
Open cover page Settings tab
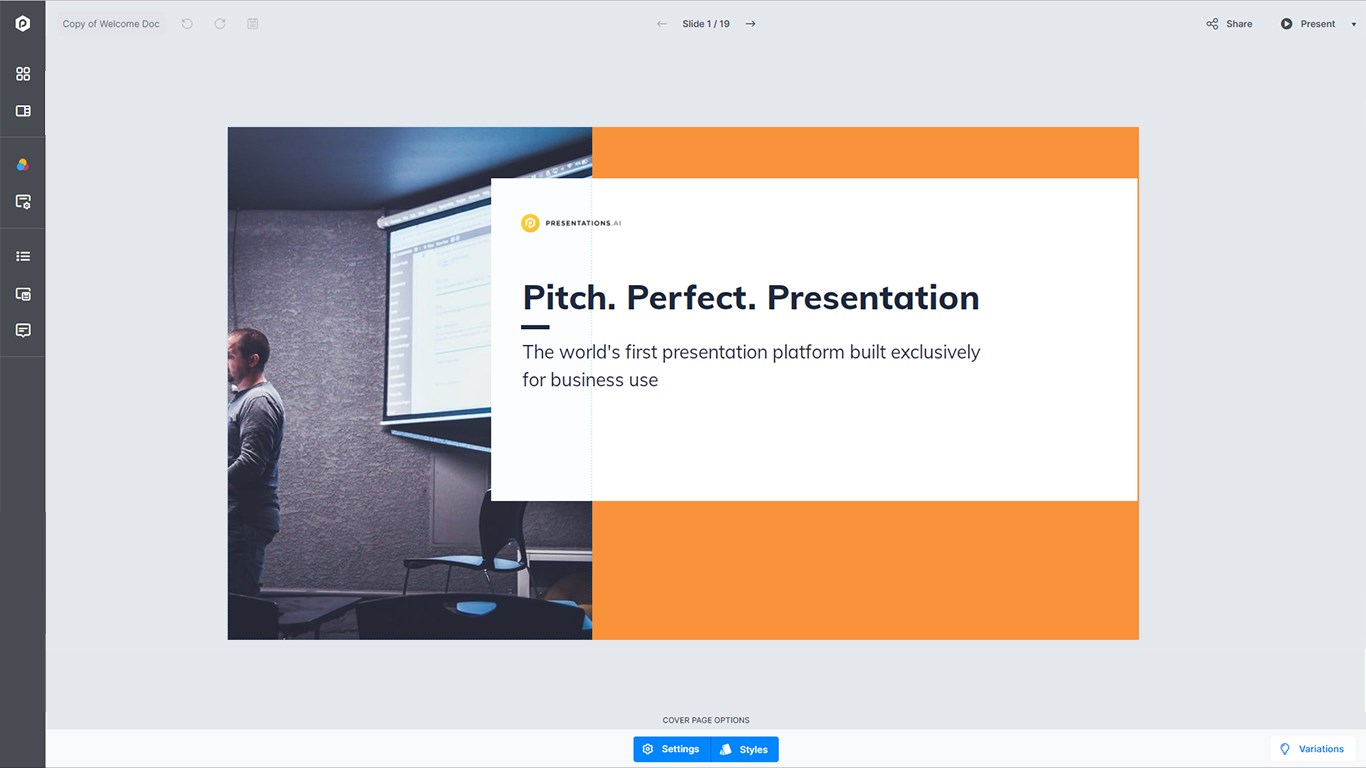click(x=672, y=749)
